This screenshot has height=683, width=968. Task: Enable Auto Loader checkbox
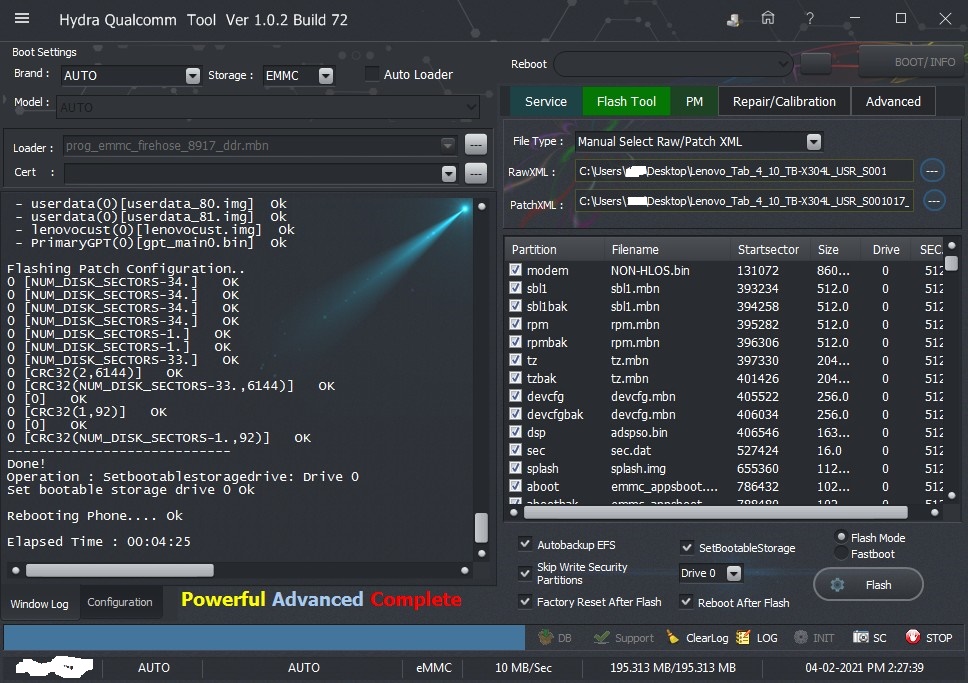[372, 74]
